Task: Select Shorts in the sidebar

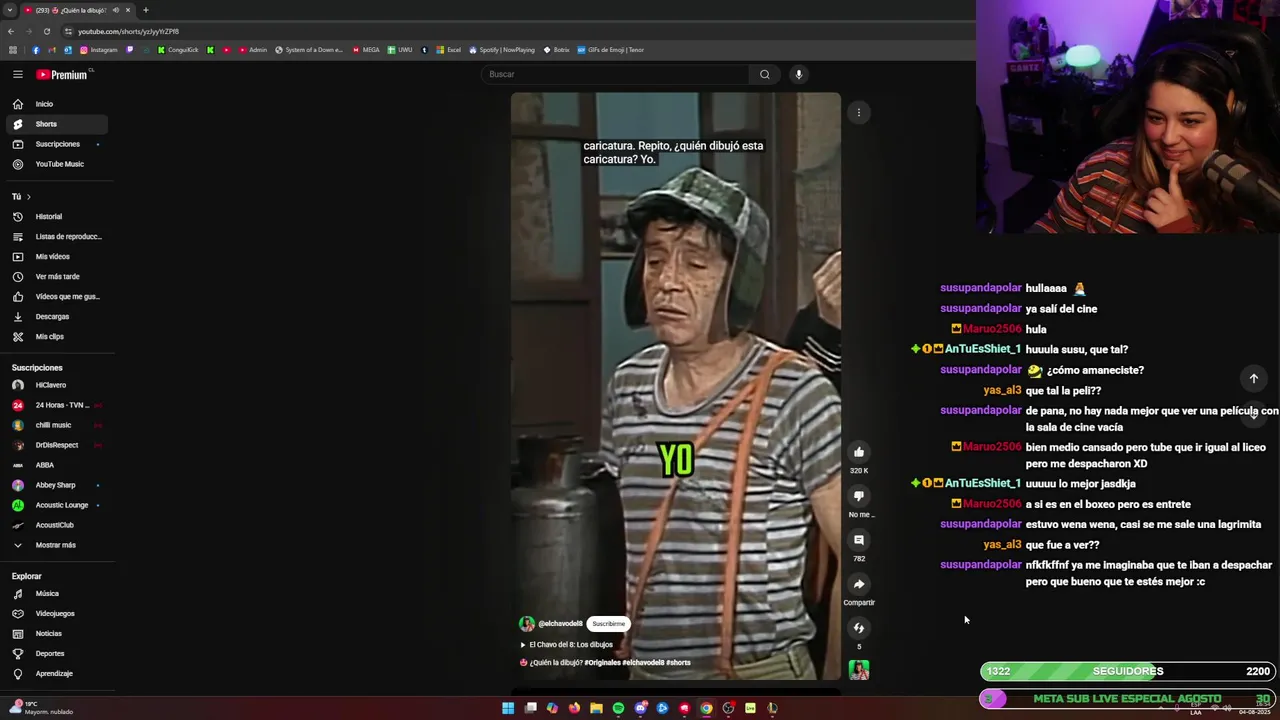Action: (56, 124)
